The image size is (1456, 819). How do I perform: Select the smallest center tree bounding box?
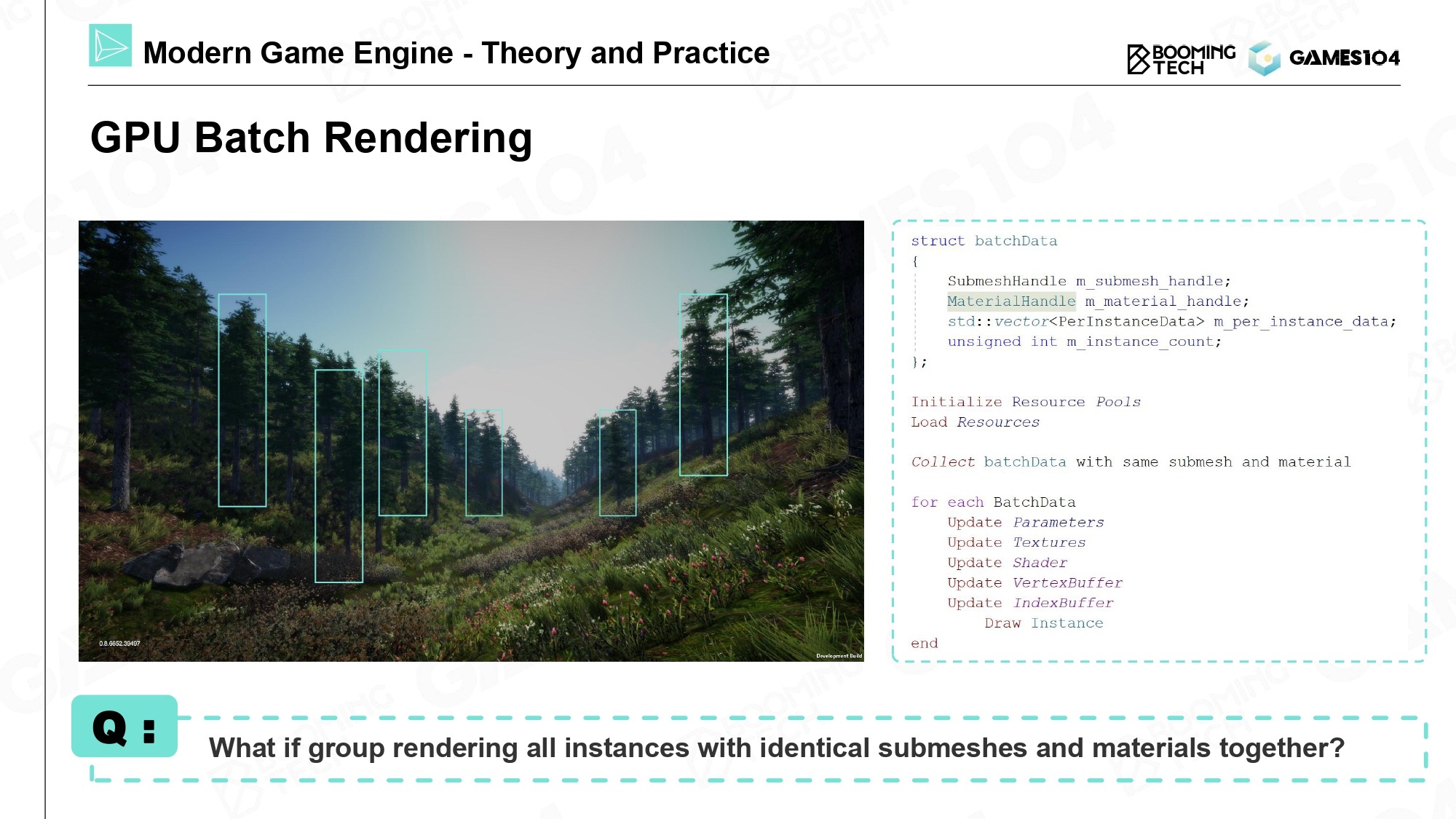click(483, 462)
